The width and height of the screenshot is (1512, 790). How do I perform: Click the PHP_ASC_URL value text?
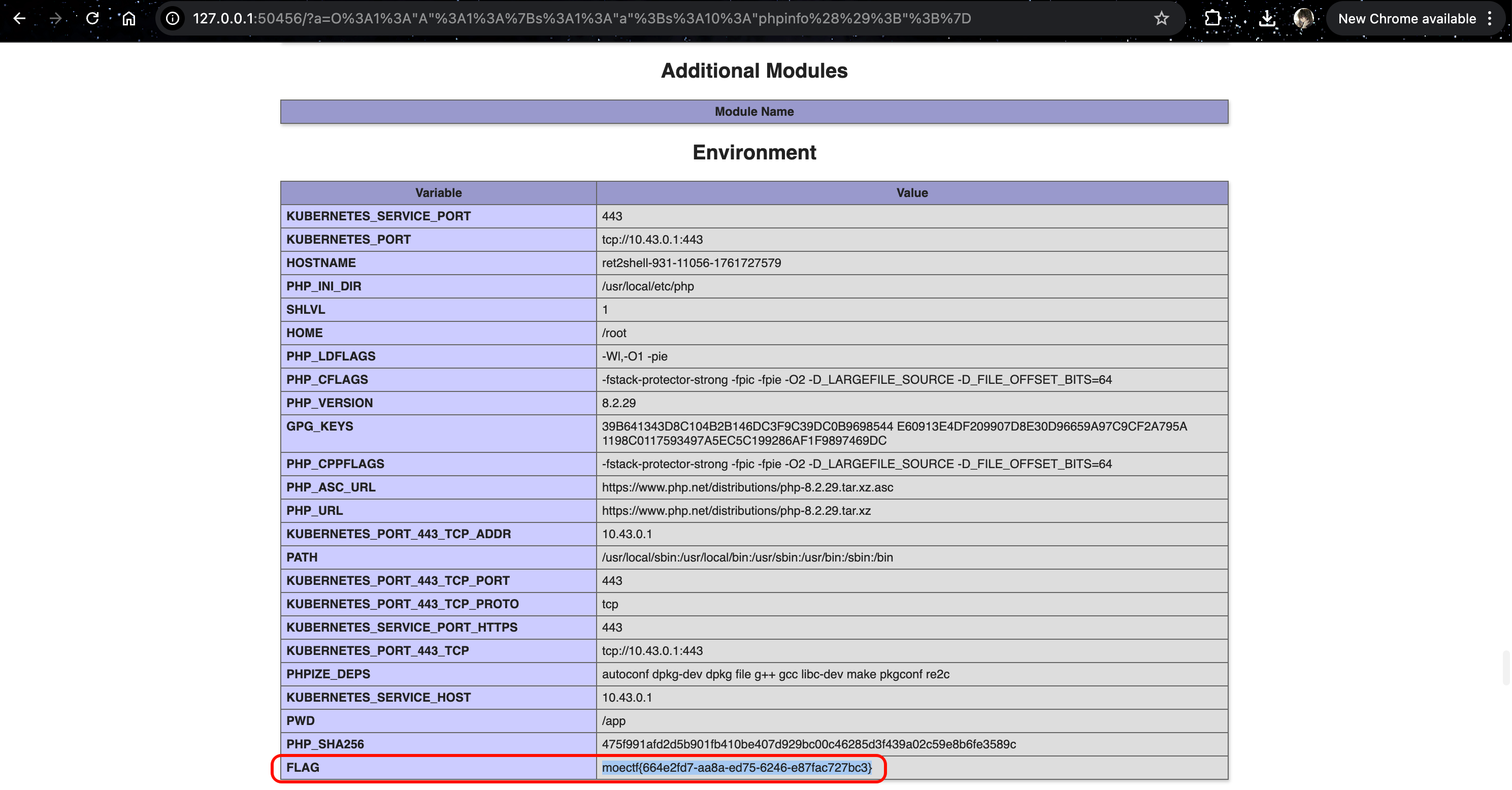tap(747, 487)
